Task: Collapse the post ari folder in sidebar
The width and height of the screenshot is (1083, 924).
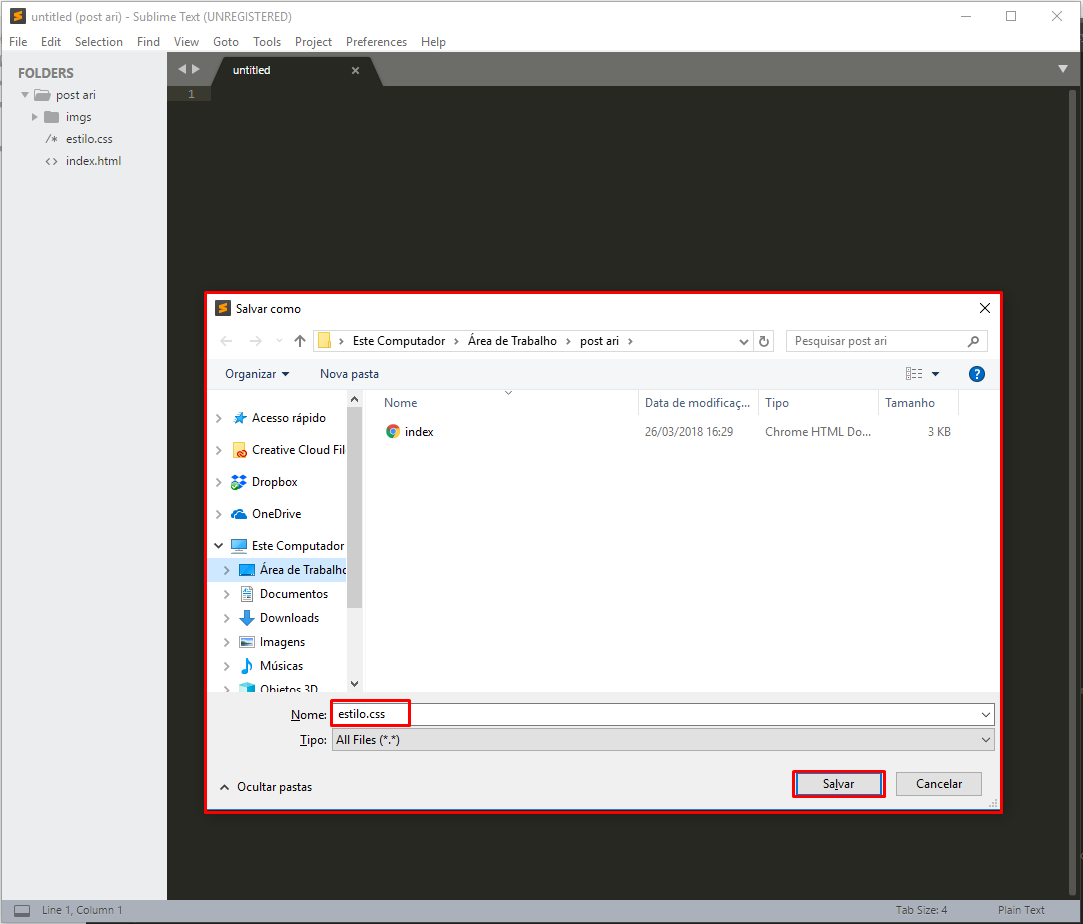Action: (25, 95)
